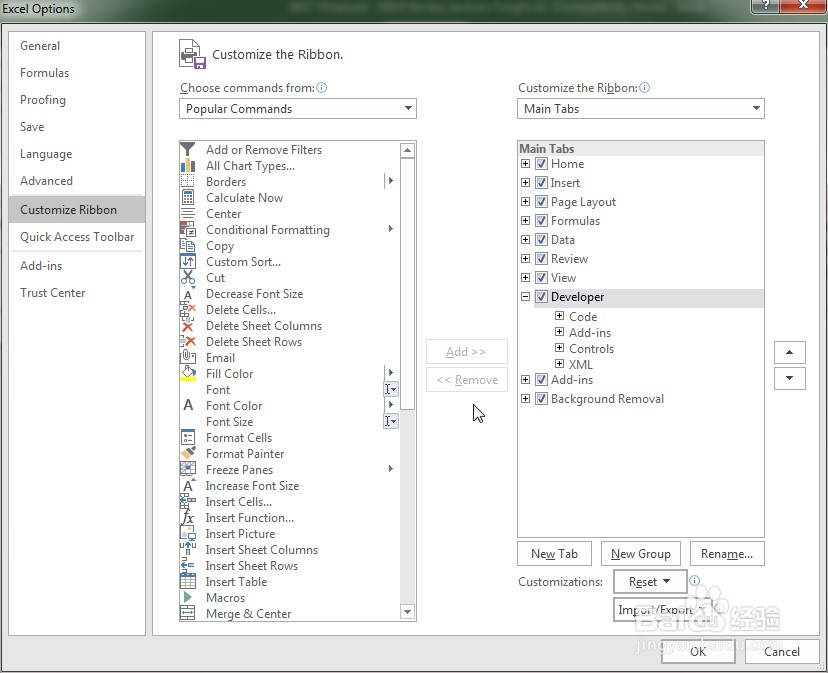828x673 pixels.
Task: Toggle the Data tab checkbox
Action: [x=541, y=240]
